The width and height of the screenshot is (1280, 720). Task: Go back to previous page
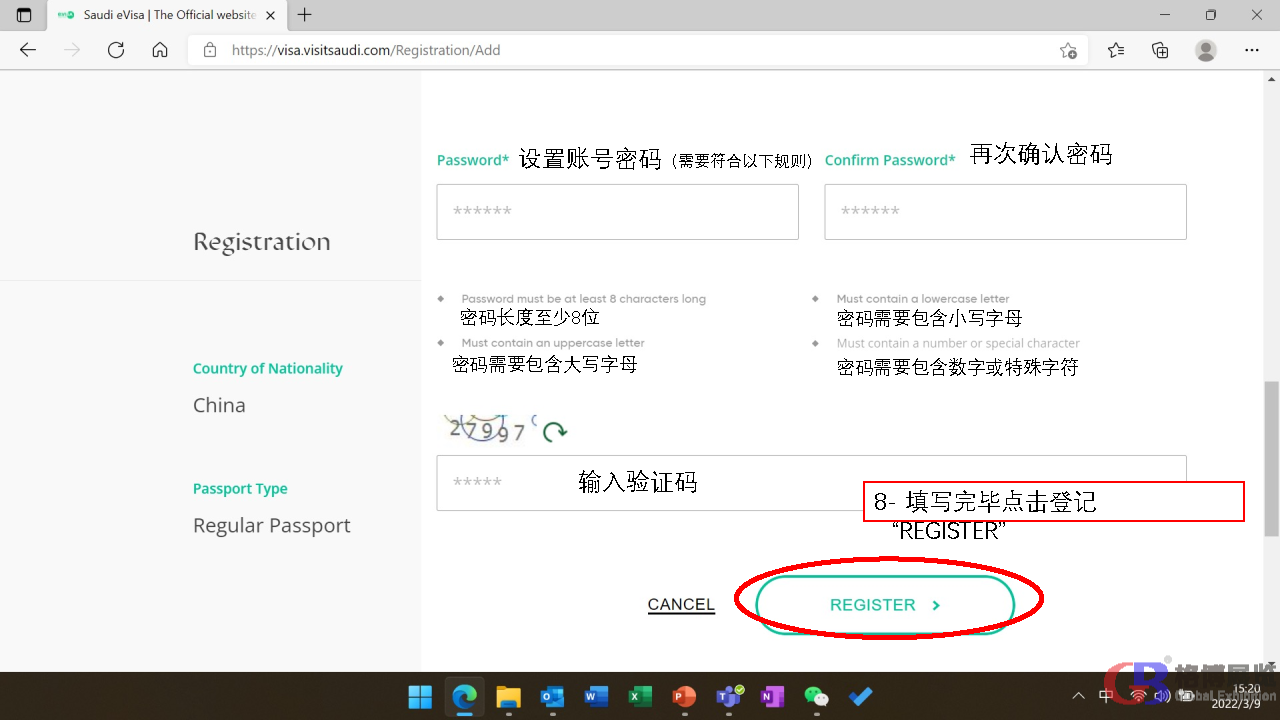28,50
